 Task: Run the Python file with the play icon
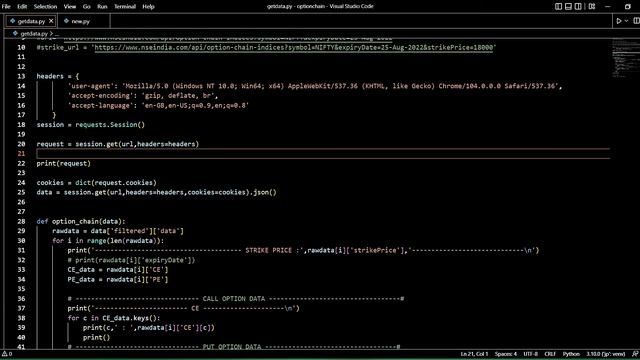point(619,21)
